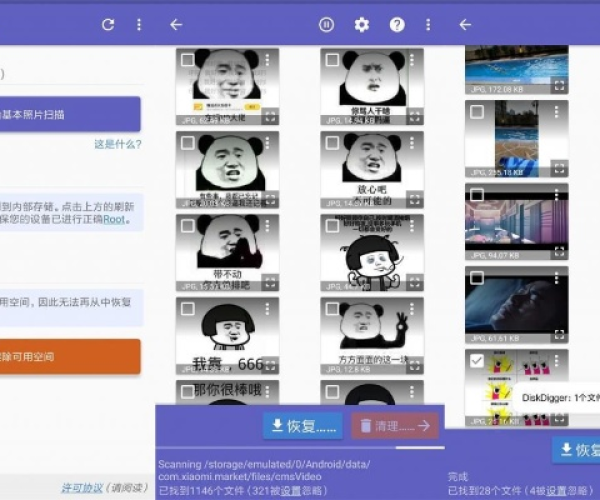Viewport: 600px width, 500px height.
Task: Open 设置 link in 已找到28个文件 status
Action: [x=556, y=490]
